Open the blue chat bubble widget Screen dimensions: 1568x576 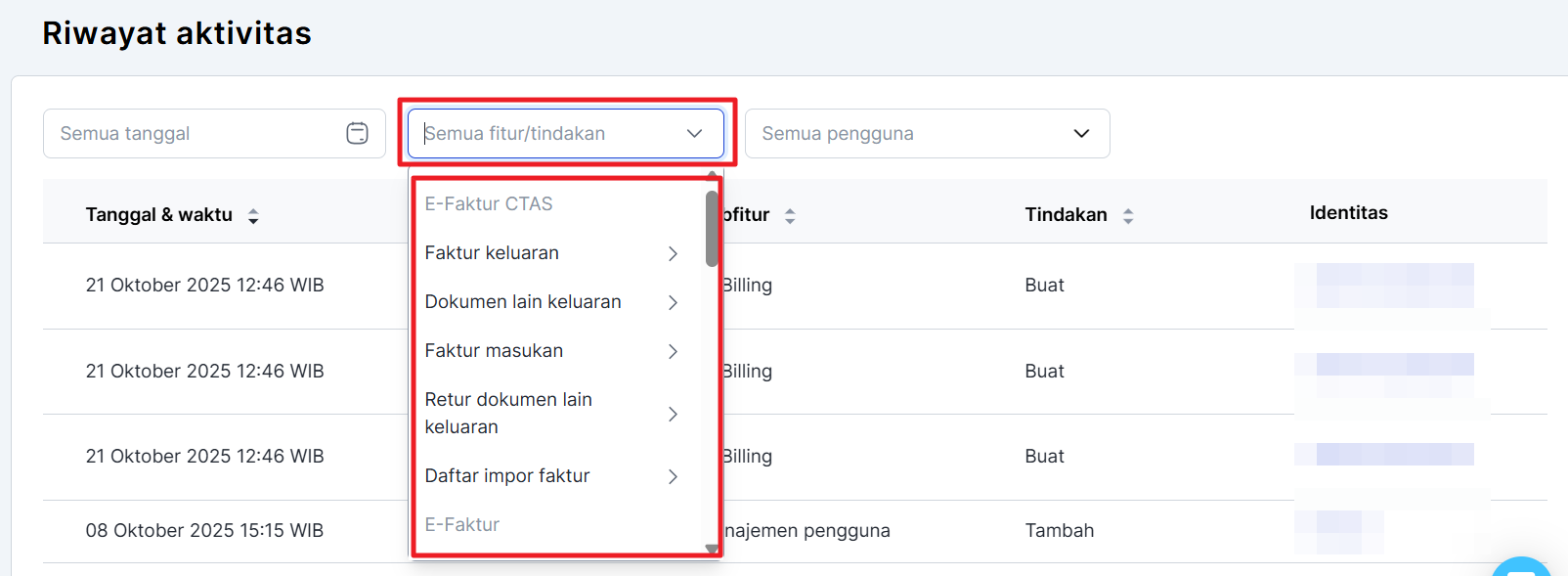pos(1523,567)
